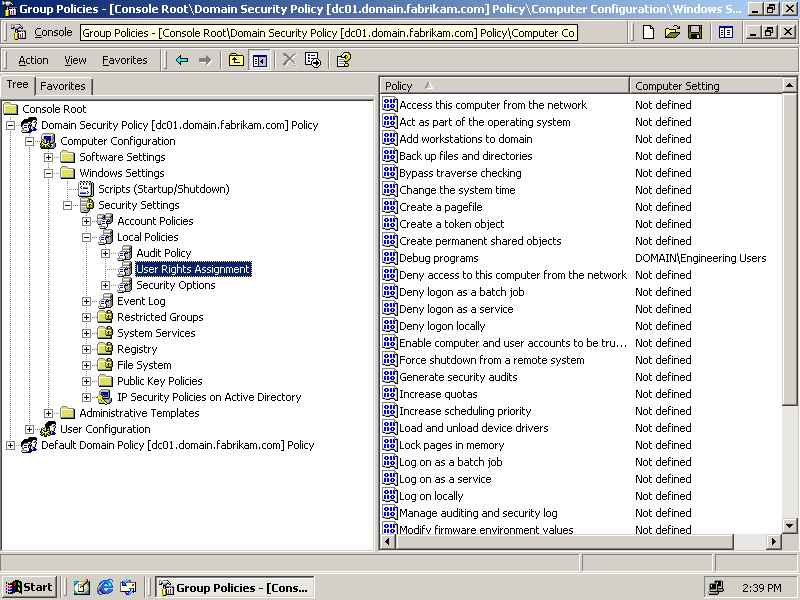Open the Action menu
This screenshot has width=800, height=600.
click(33, 60)
